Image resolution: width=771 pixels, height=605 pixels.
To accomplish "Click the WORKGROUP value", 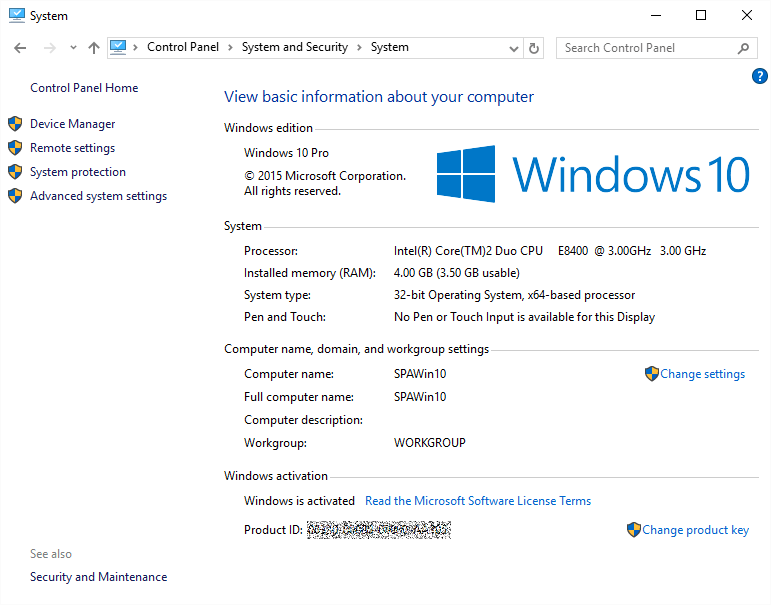I will [429, 443].
